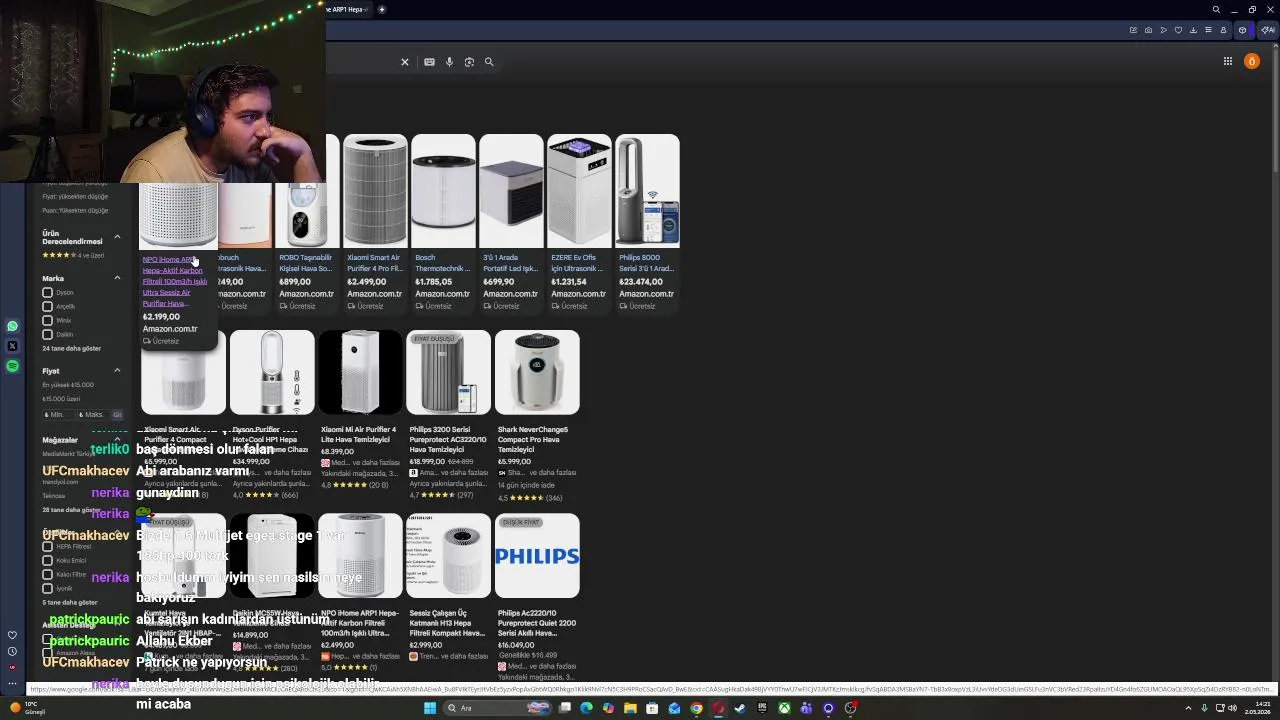Image resolution: width=1280 pixels, height=720 pixels.
Task: Clear the search box with the X icon
Action: (x=405, y=62)
